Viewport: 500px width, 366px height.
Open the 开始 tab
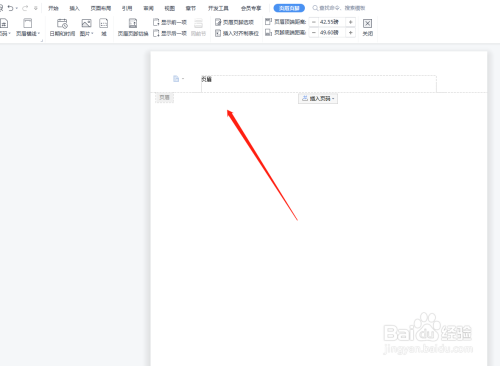click(53, 8)
